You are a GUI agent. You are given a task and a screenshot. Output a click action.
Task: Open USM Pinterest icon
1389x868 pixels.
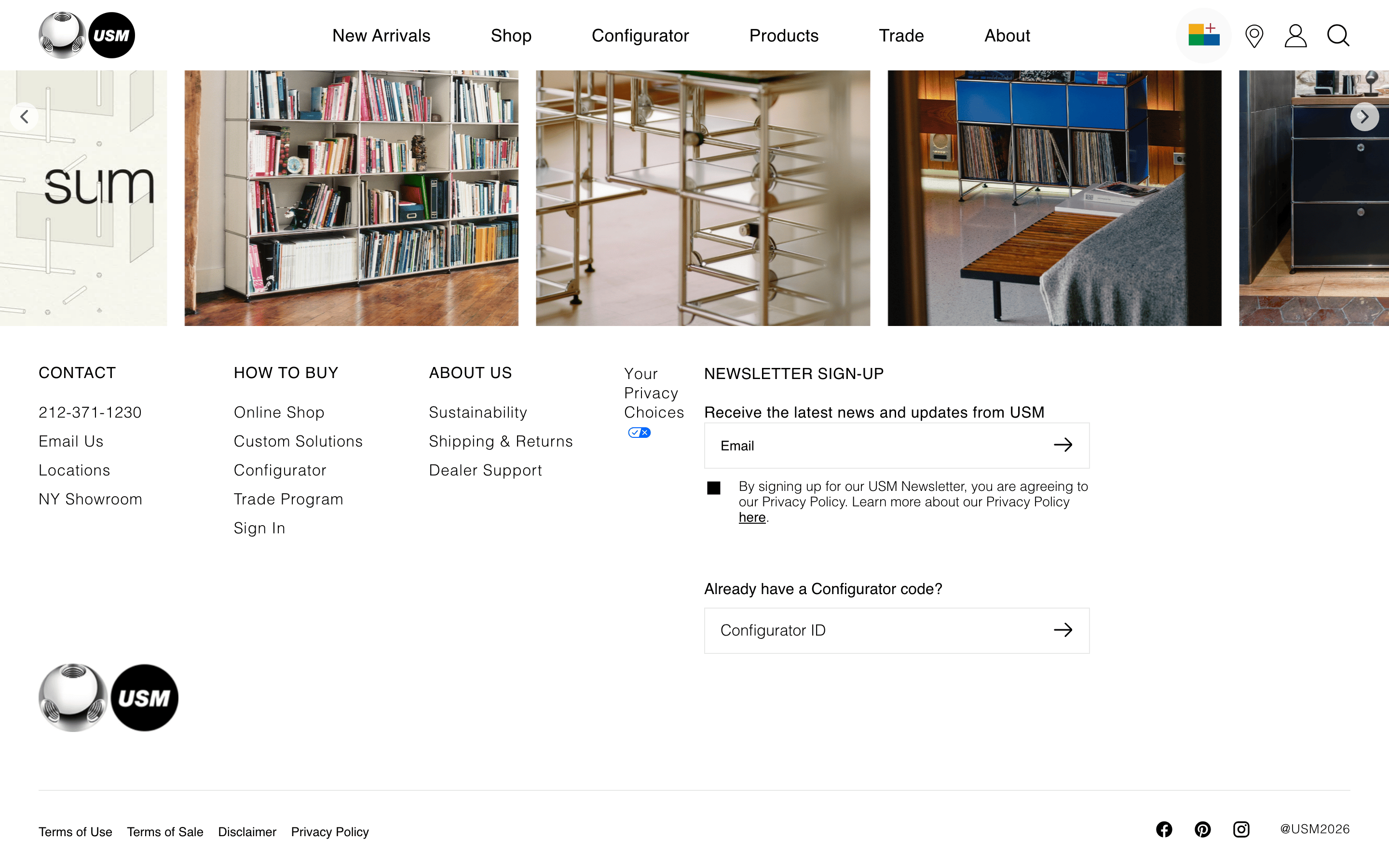(x=1202, y=829)
